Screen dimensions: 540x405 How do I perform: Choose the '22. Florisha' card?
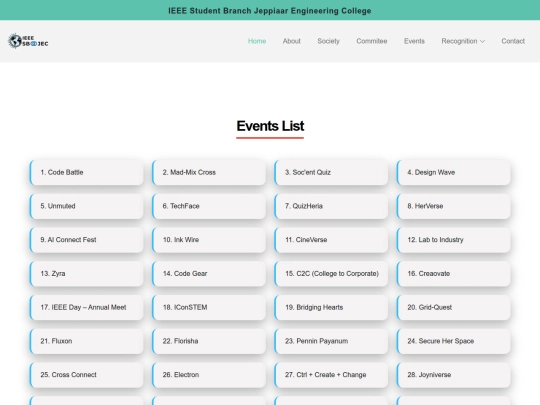point(209,341)
